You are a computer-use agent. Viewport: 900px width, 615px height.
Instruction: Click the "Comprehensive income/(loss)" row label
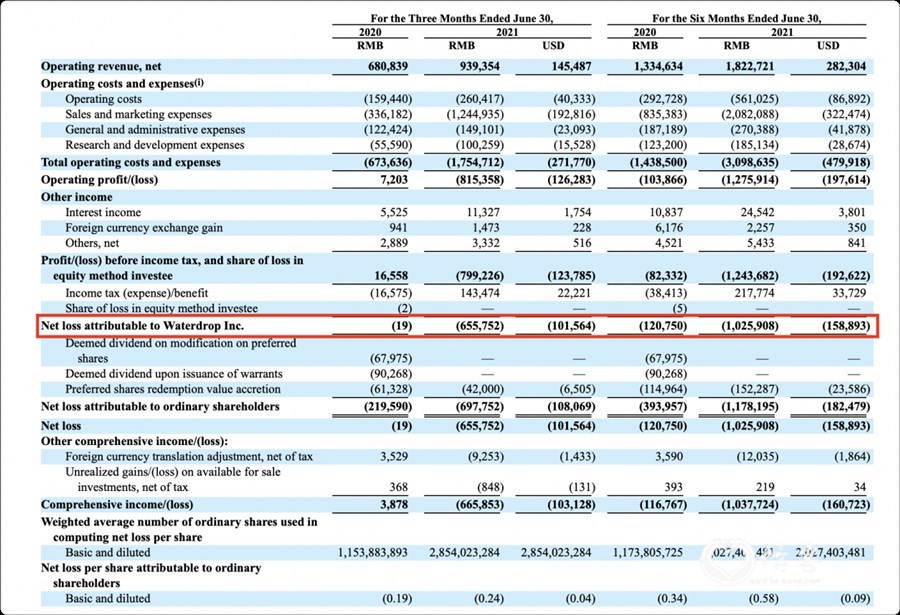click(x=117, y=505)
